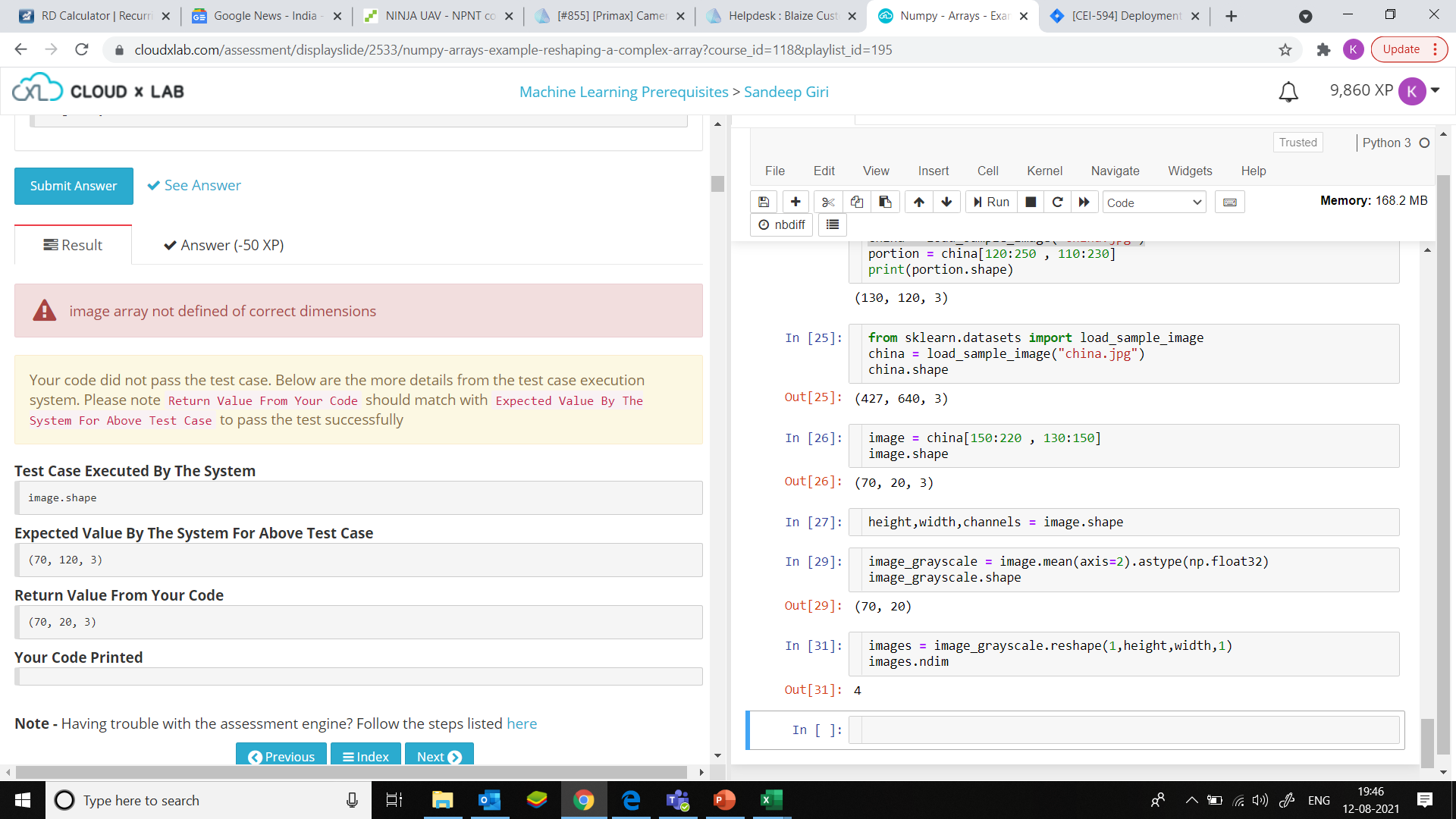Switch to the Answer (-50 XP) tab

coord(222,244)
